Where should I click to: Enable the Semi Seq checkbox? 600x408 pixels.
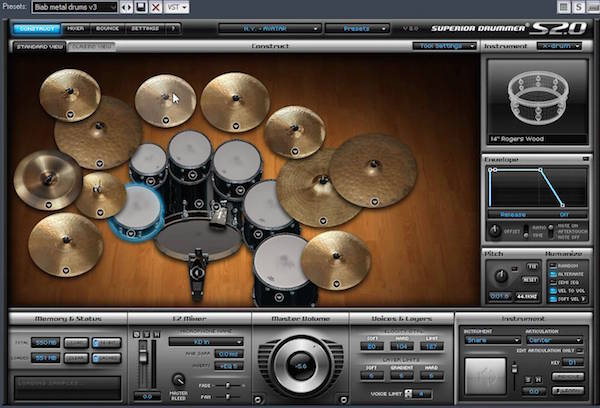(553, 282)
